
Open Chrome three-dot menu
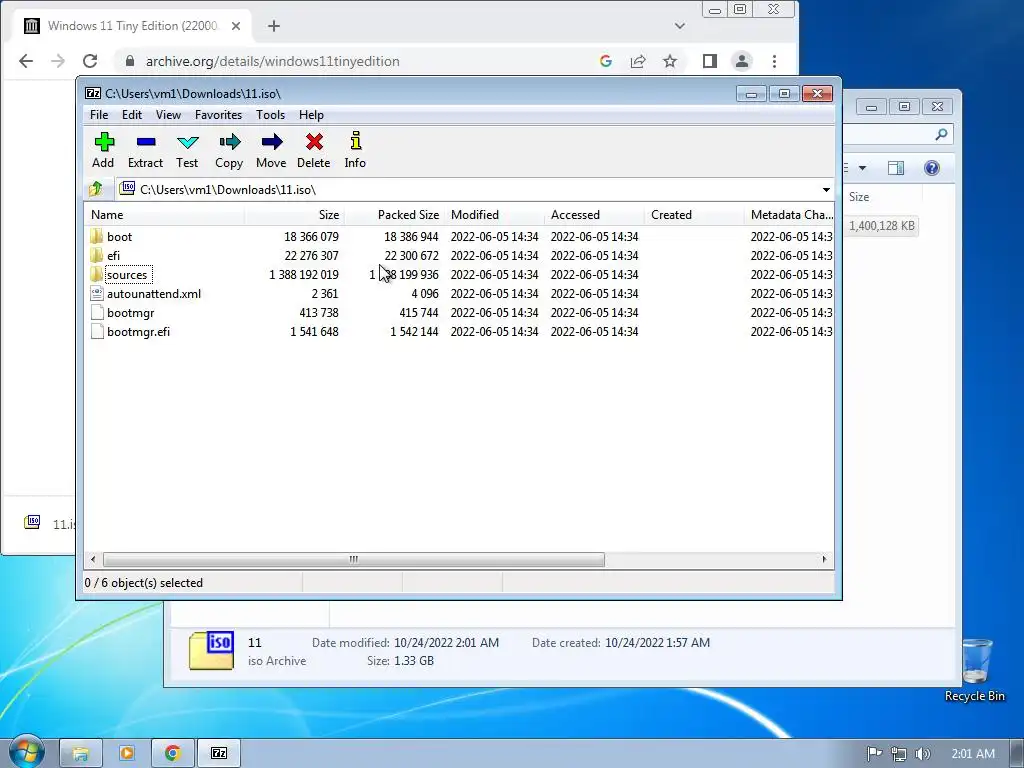point(775,61)
